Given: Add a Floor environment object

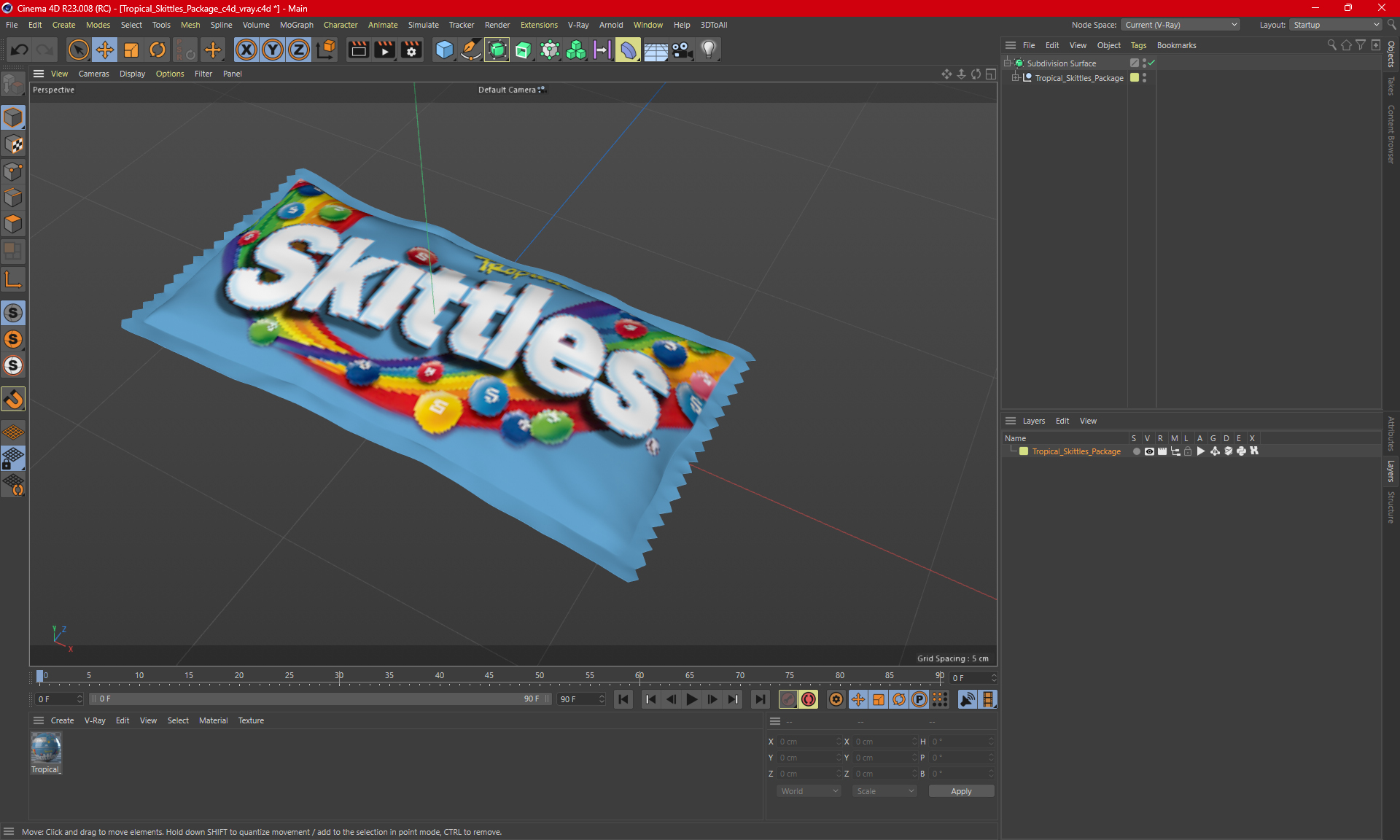Looking at the screenshot, I should (x=656, y=50).
